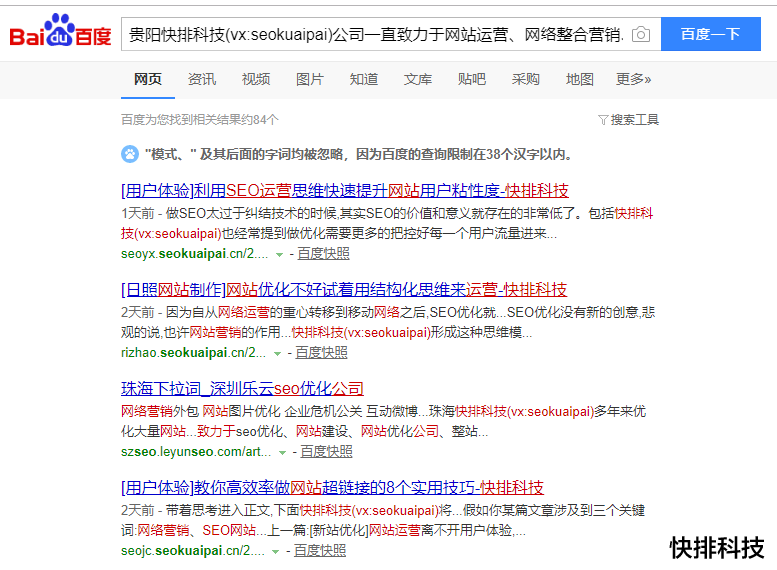The height and width of the screenshot is (570, 777).
Task: Click the seoyx.seokuaipai.cn URL
Action: pos(194,254)
